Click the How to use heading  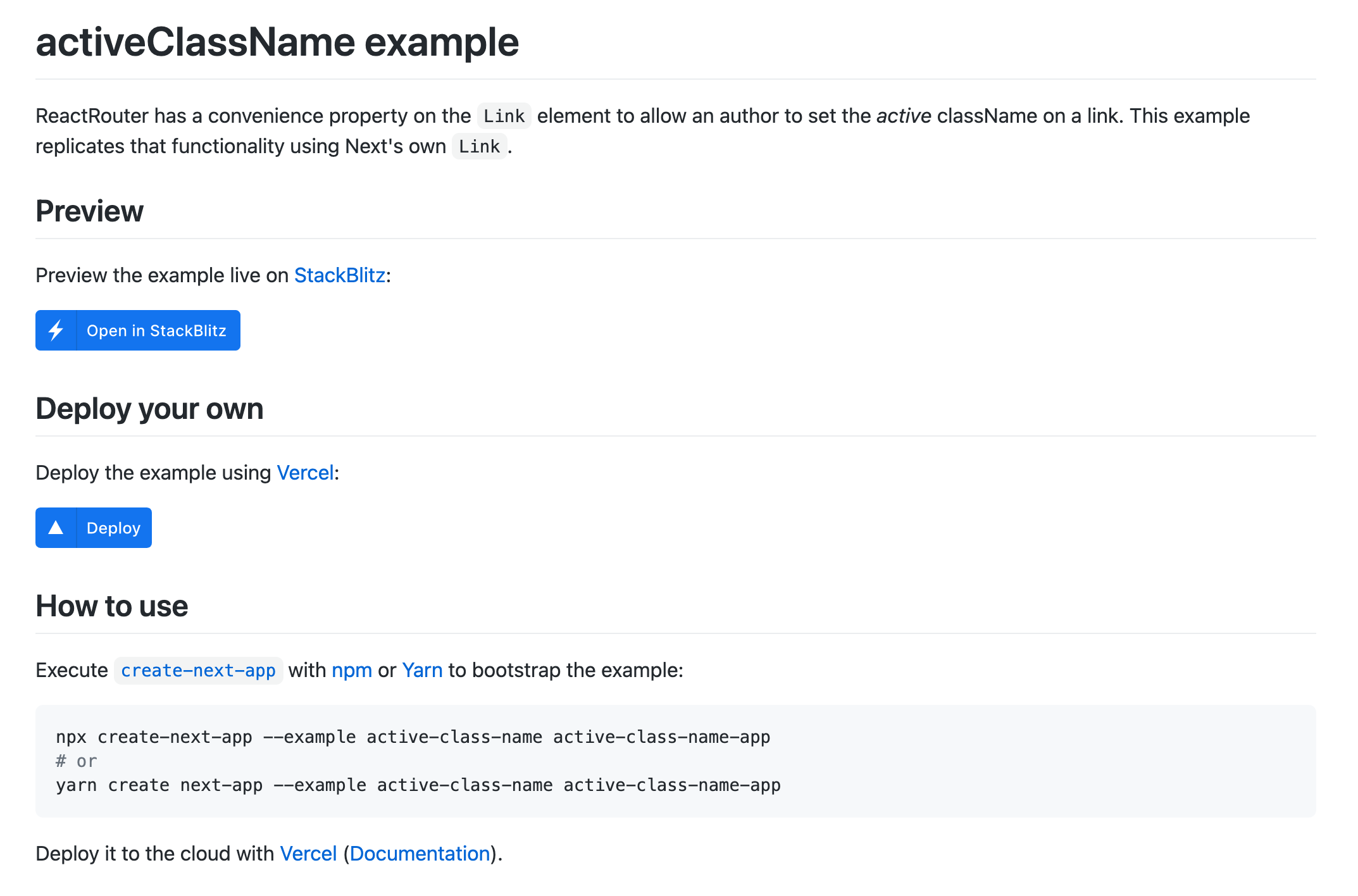[112, 606]
